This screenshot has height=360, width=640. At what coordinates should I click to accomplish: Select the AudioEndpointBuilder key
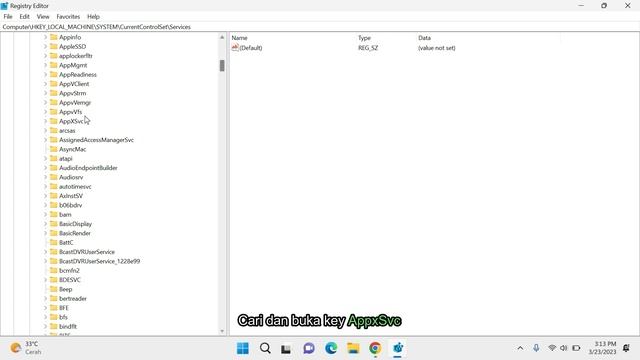(x=88, y=168)
